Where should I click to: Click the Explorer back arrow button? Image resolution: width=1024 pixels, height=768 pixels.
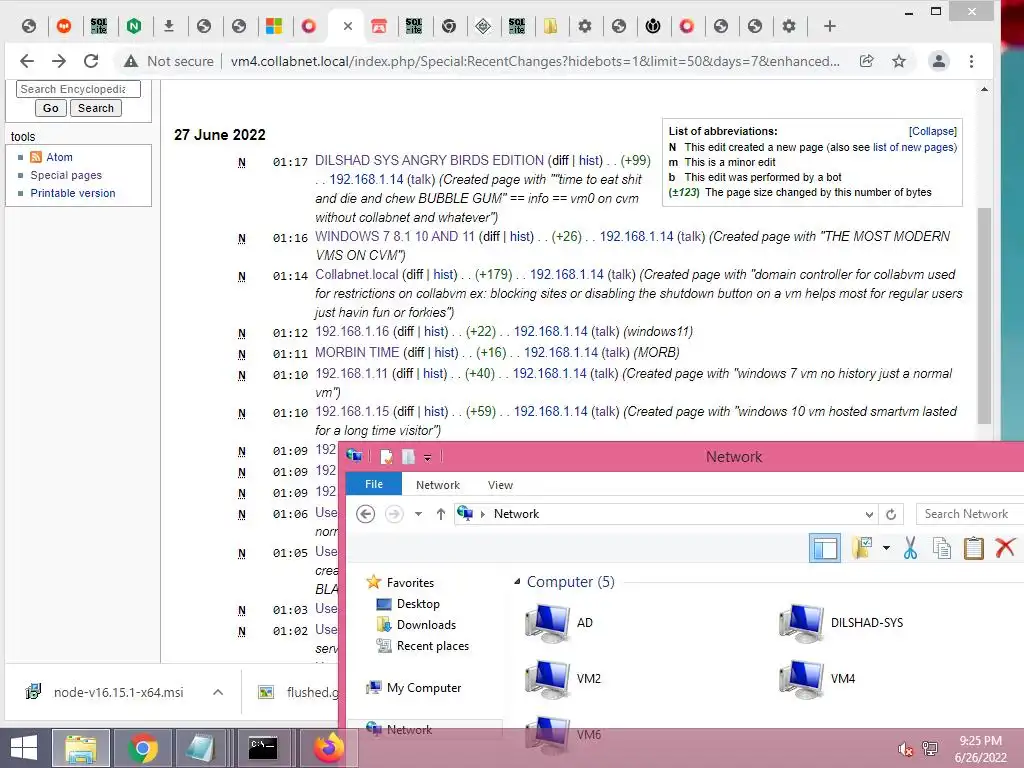366,515
